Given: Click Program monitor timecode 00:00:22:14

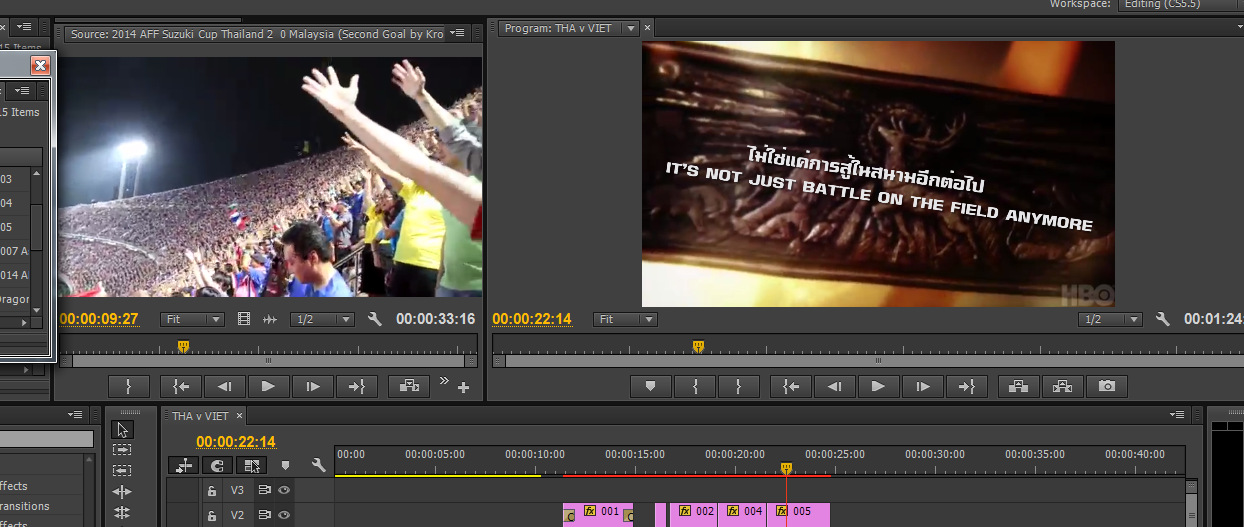Looking at the screenshot, I should tap(532, 320).
